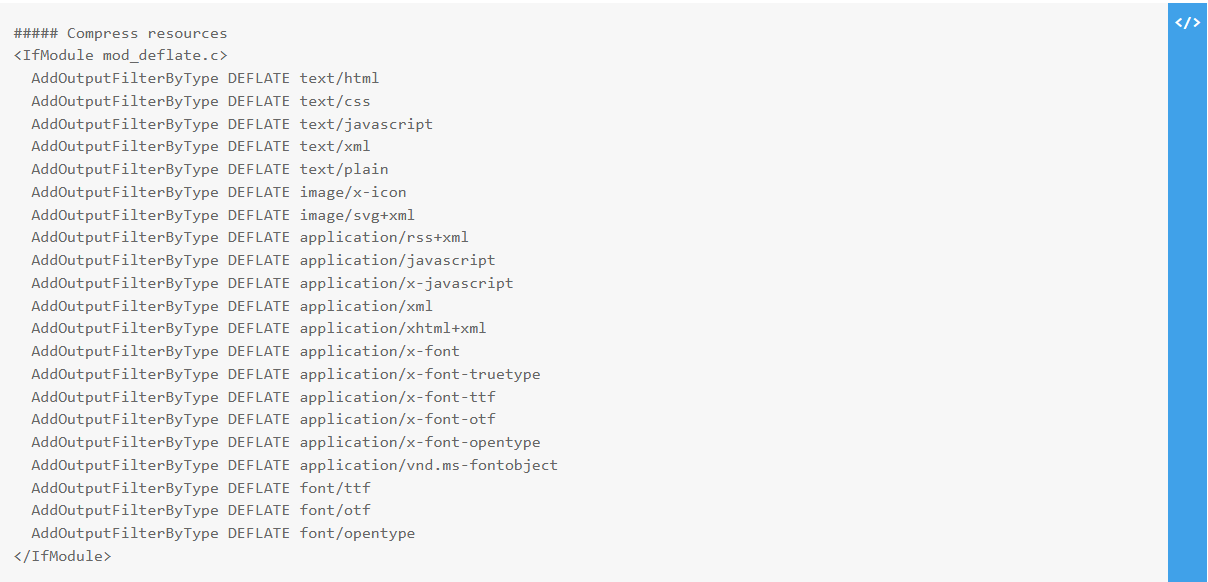Viewport: 1208px width, 582px height.
Task: Click the code brackets icon in blue sidebar
Action: pos(1187,23)
